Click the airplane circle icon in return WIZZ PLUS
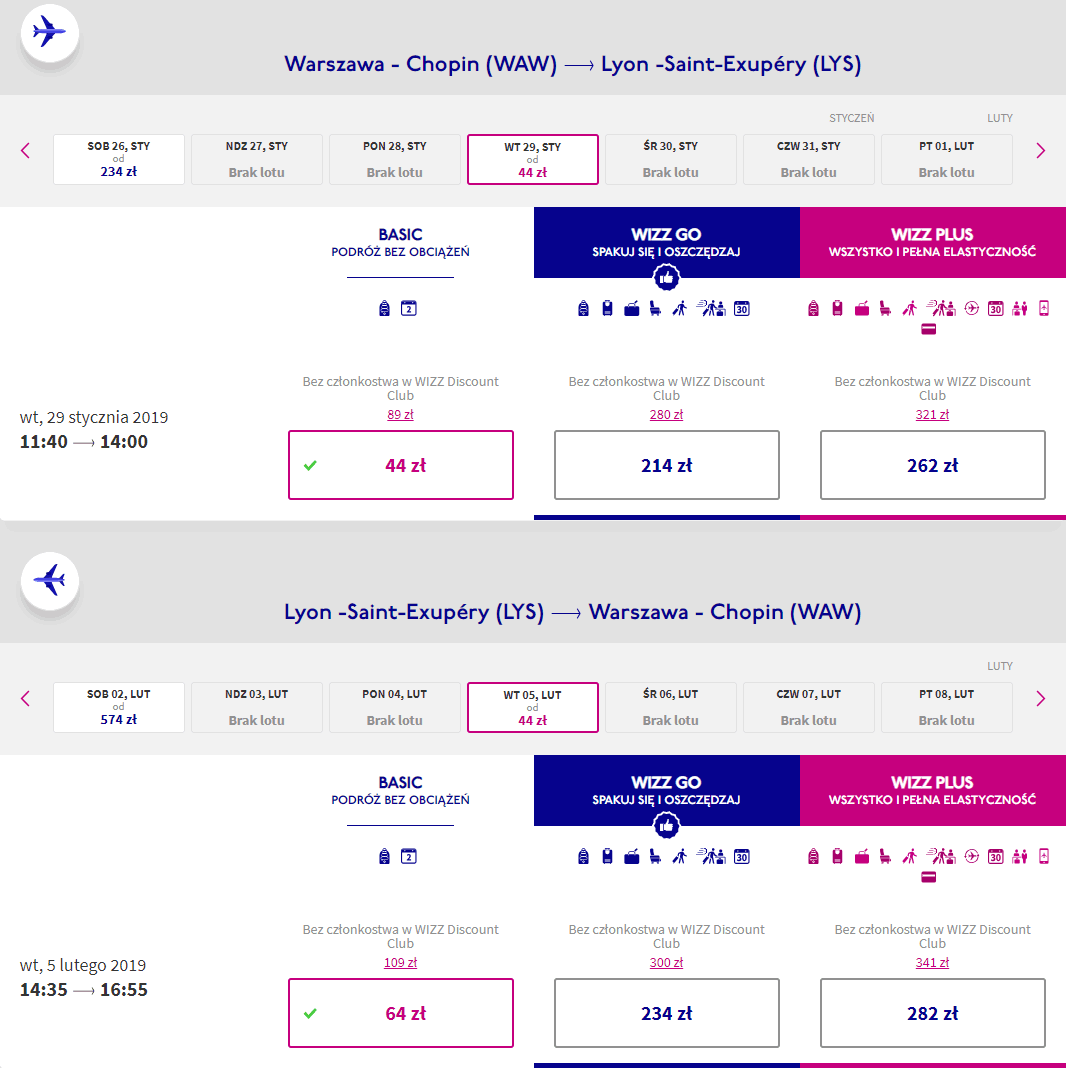Screen dimensions: 1066x1068 [973, 857]
